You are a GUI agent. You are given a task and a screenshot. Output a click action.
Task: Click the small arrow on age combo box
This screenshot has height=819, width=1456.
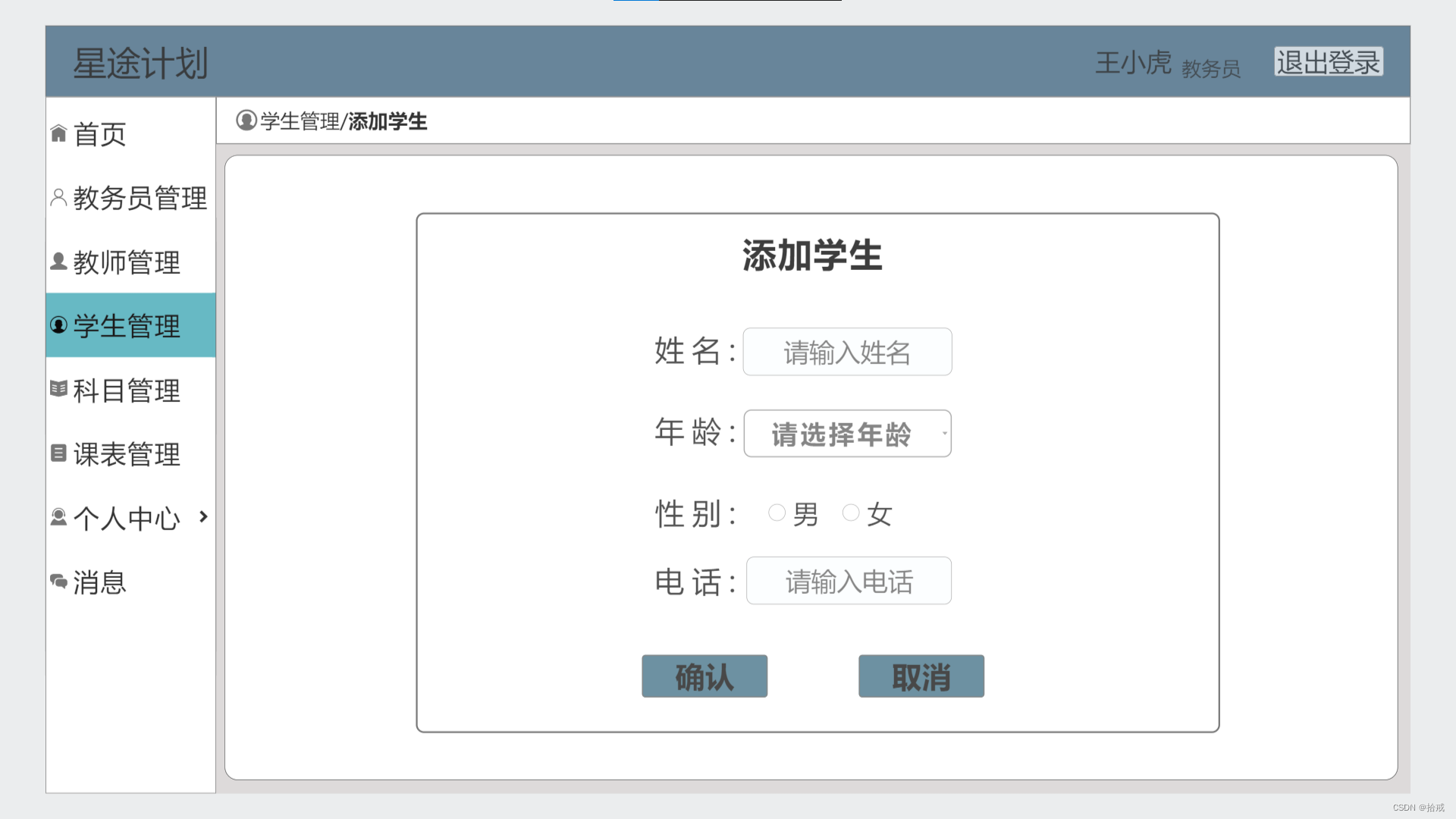coord(944,434)
